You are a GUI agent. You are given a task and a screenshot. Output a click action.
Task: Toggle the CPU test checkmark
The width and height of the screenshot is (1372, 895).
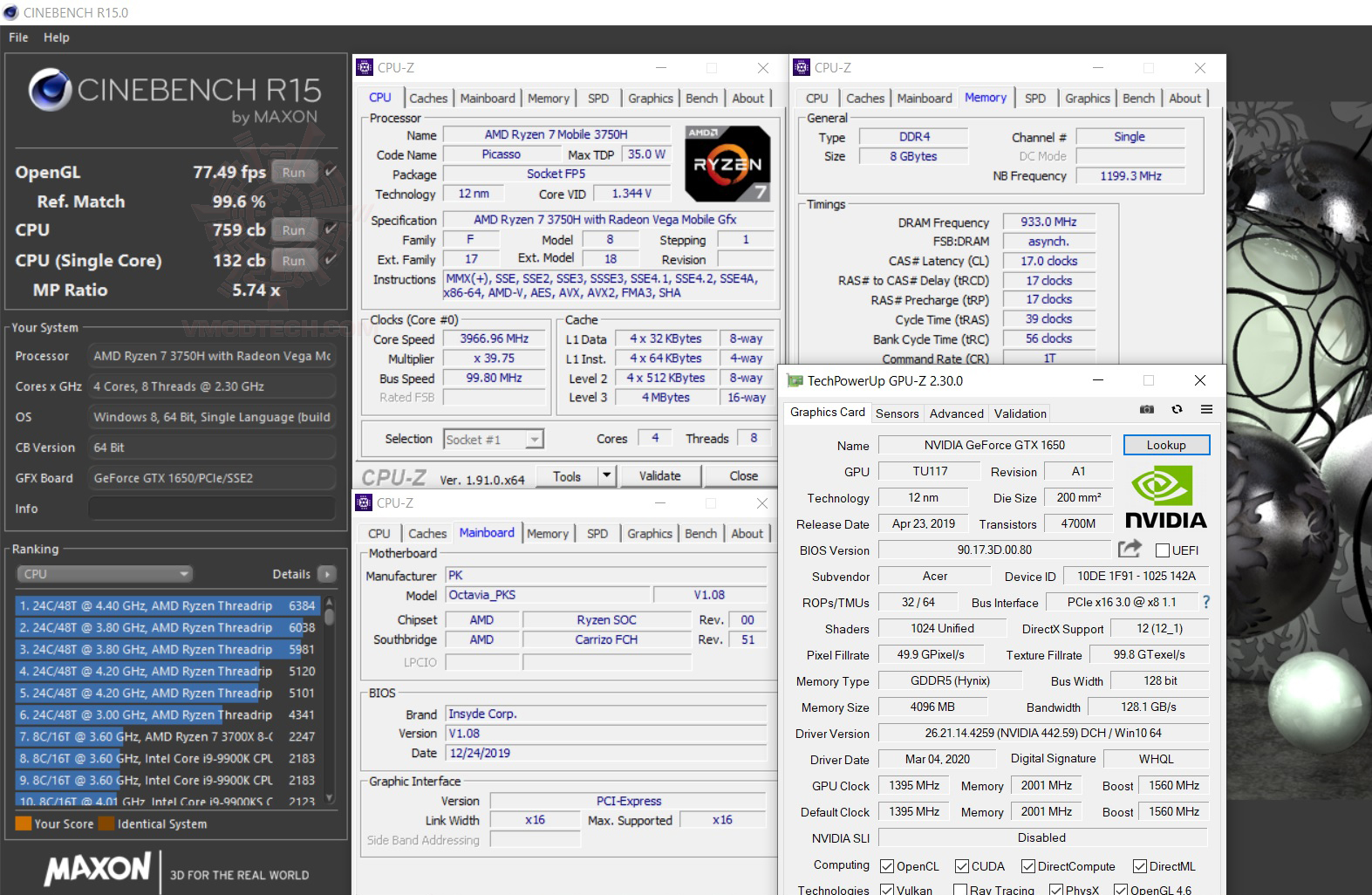[331, 229]
